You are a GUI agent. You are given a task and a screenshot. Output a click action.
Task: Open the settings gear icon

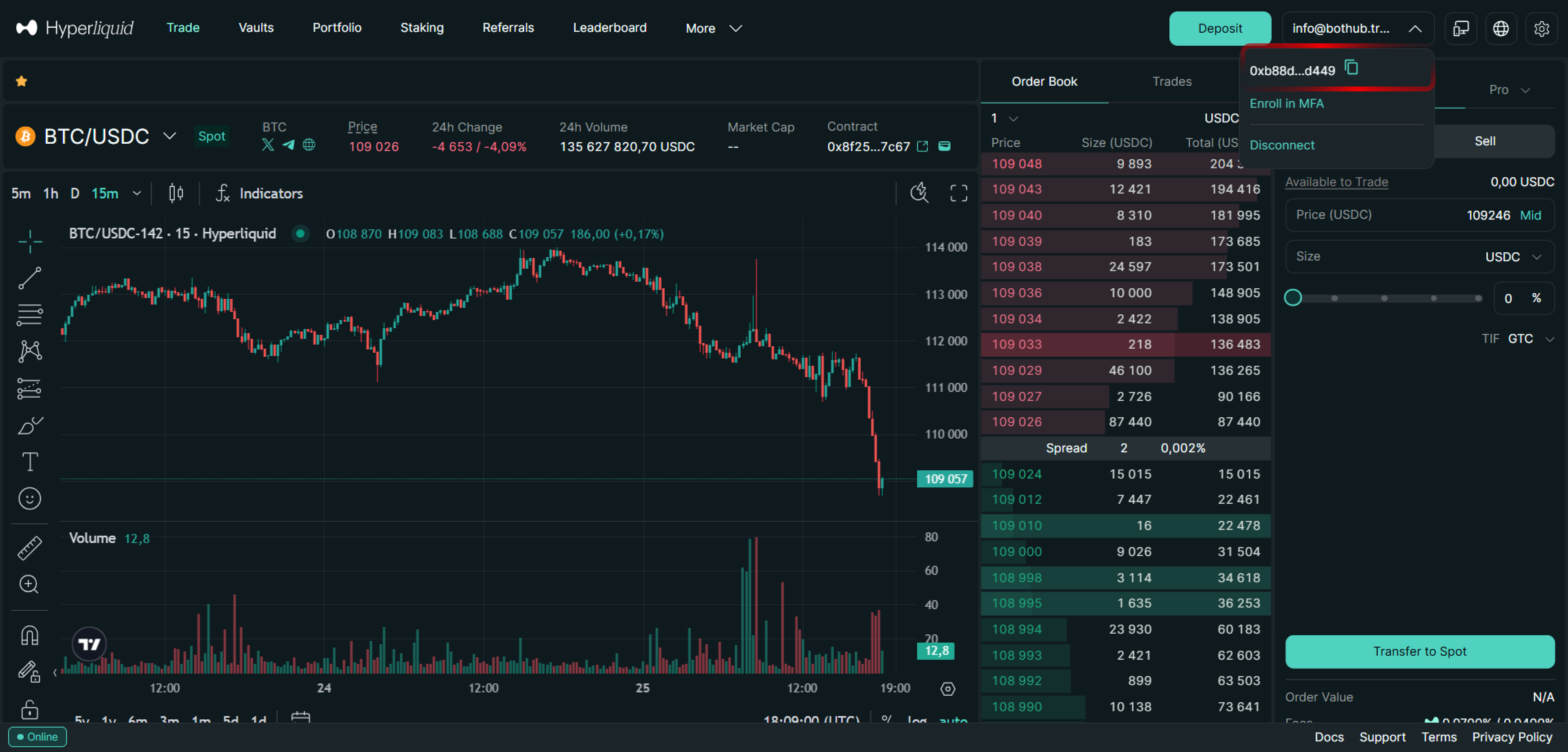(1541, 29)
